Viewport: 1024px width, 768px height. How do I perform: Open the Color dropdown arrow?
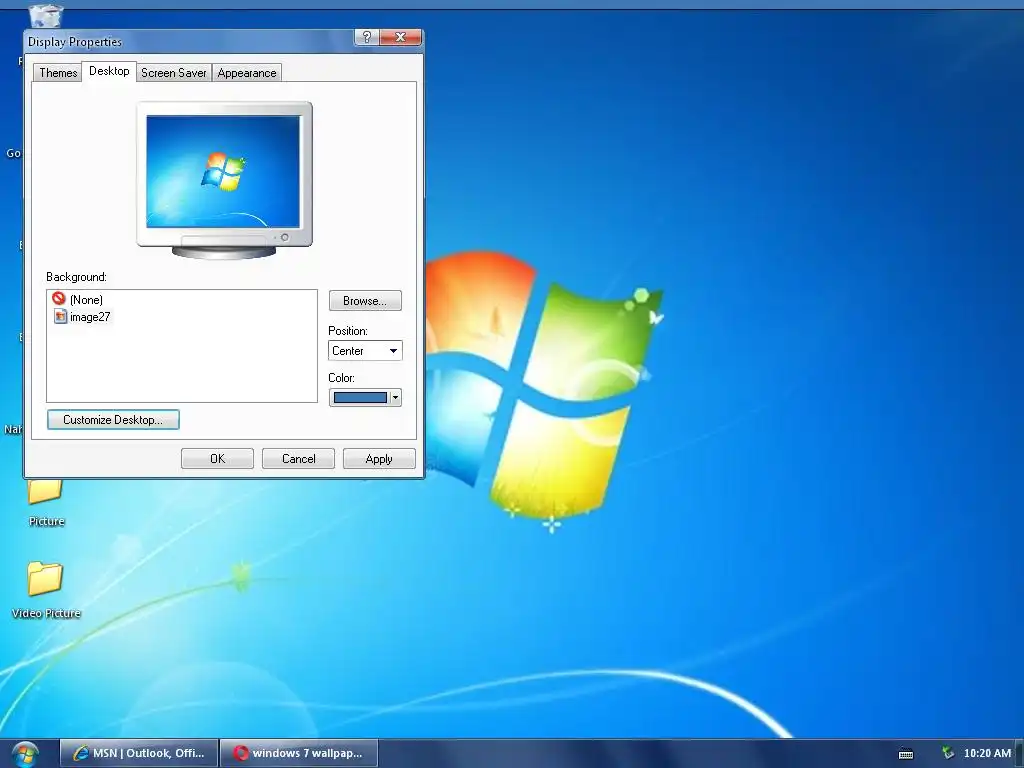[395, 397]
